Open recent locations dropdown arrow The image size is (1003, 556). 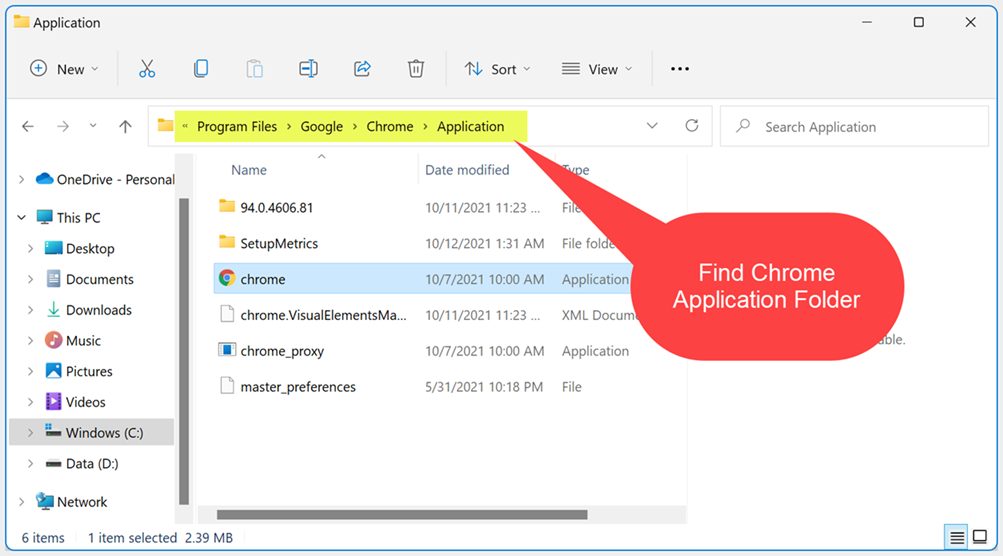point(93,125)
